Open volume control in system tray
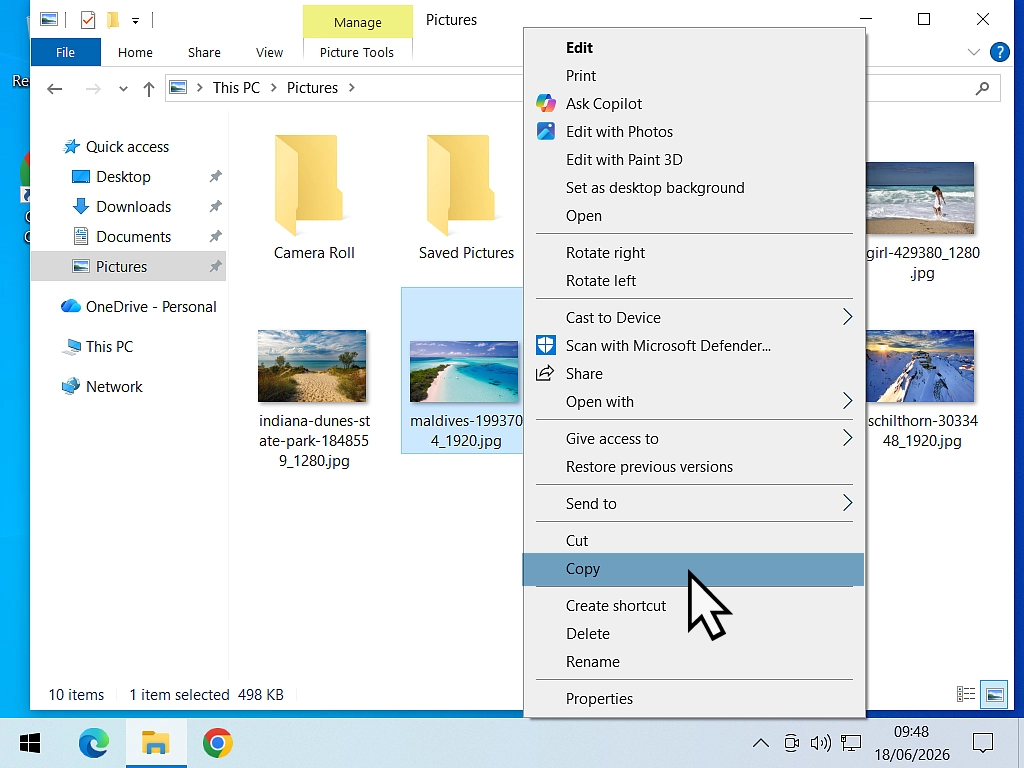Screen dimensions: 1024x768 point(820,743)
